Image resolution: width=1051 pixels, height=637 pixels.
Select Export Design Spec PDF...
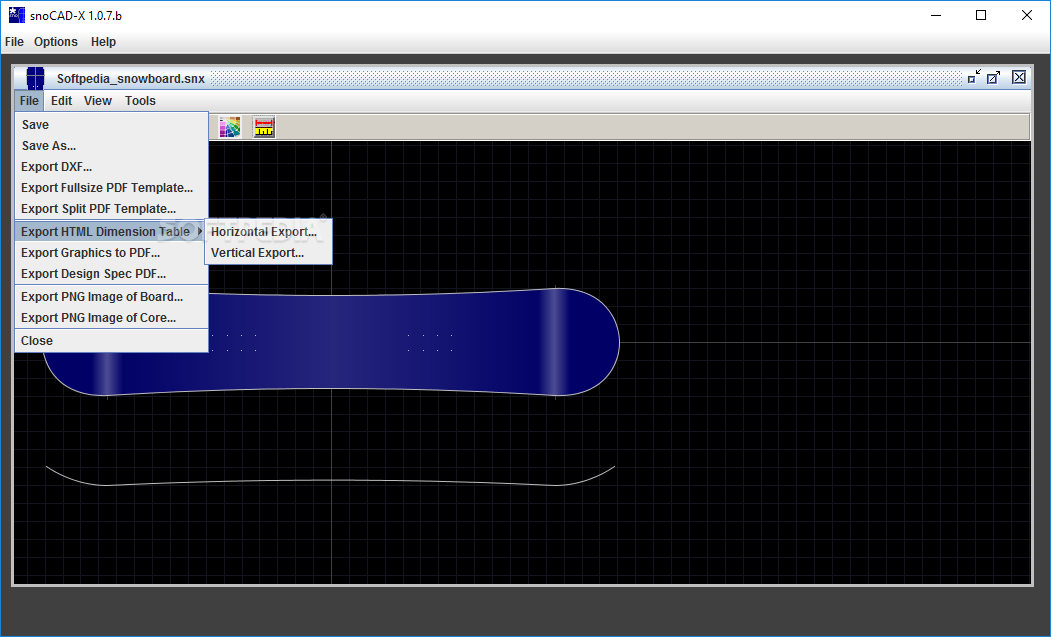111,274
